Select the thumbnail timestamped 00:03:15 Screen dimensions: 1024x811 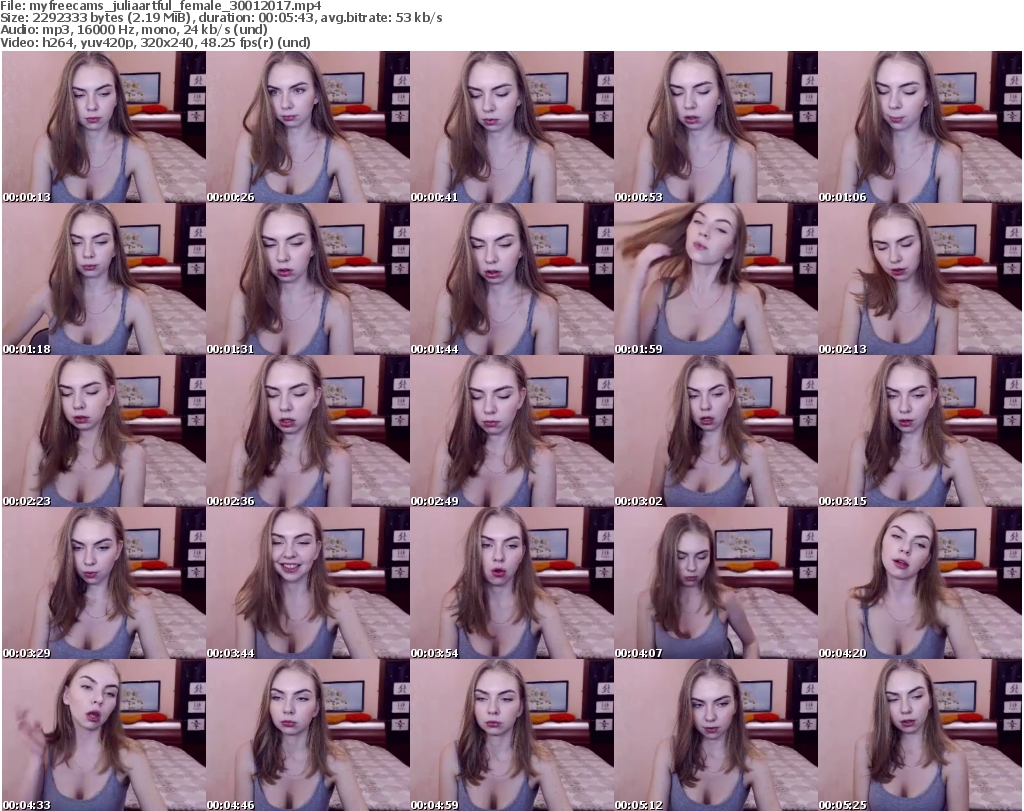pyautogui.click(x=920, y=431)
